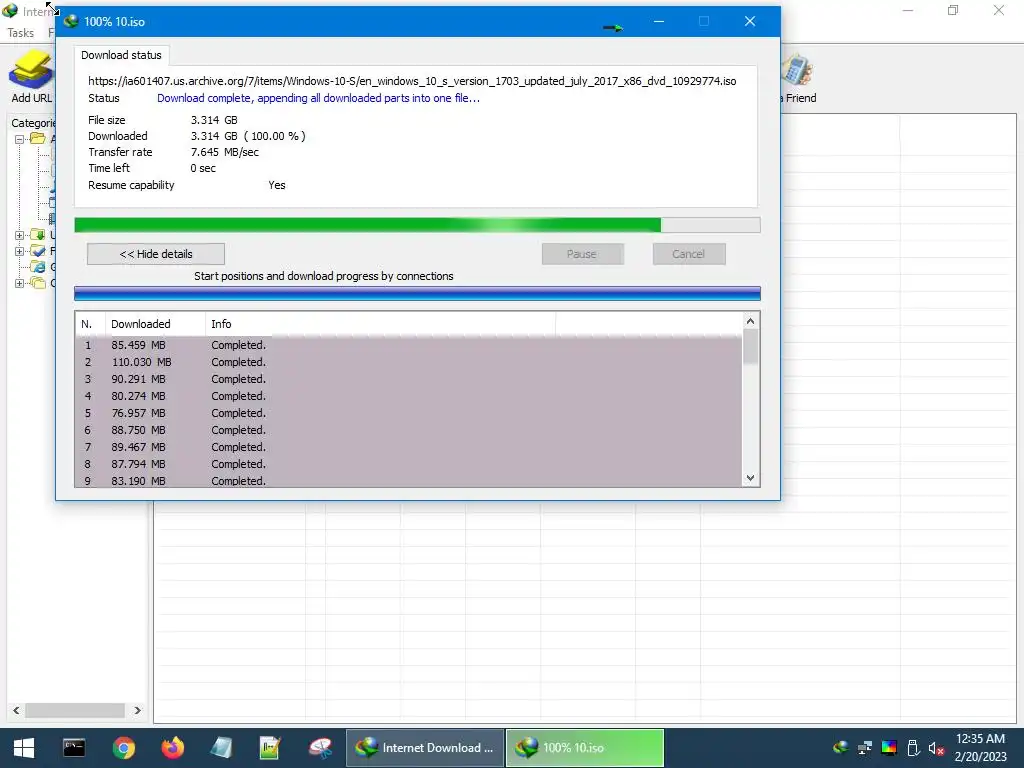Click the categories panel horizontal scrollbar thumb
Viewport: 1024px width, 768px height.
(x=74, y=710)
